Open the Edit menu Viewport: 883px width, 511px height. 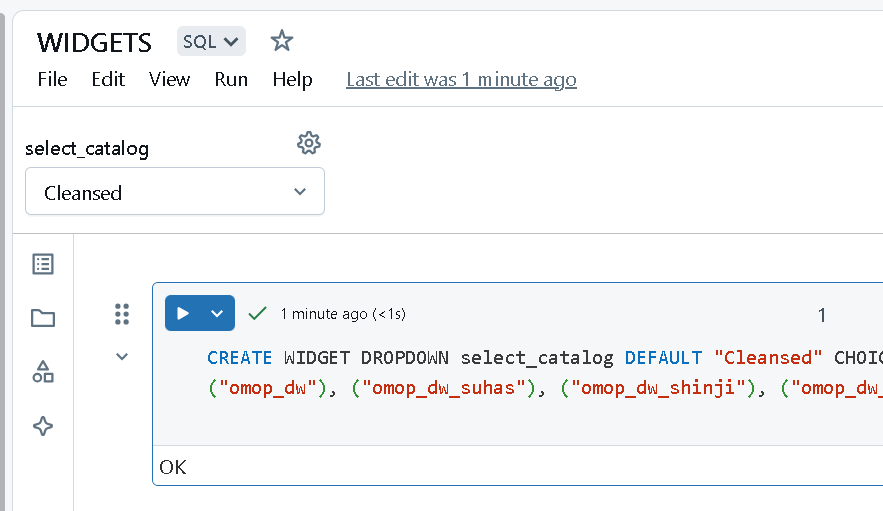(x=108, y=79)
